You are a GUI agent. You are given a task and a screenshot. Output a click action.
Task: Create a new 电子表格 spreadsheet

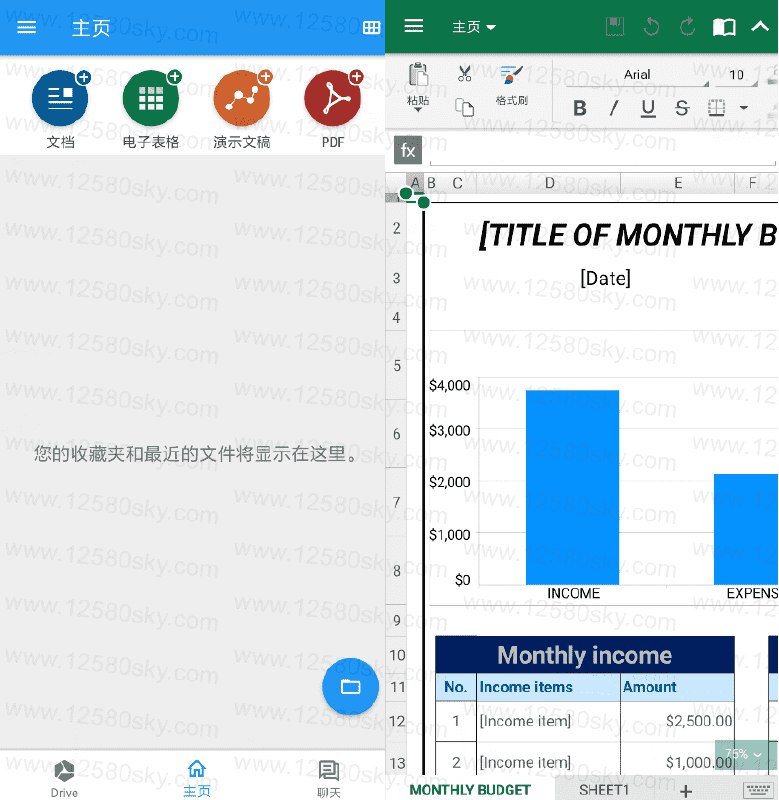coord(151,98)
